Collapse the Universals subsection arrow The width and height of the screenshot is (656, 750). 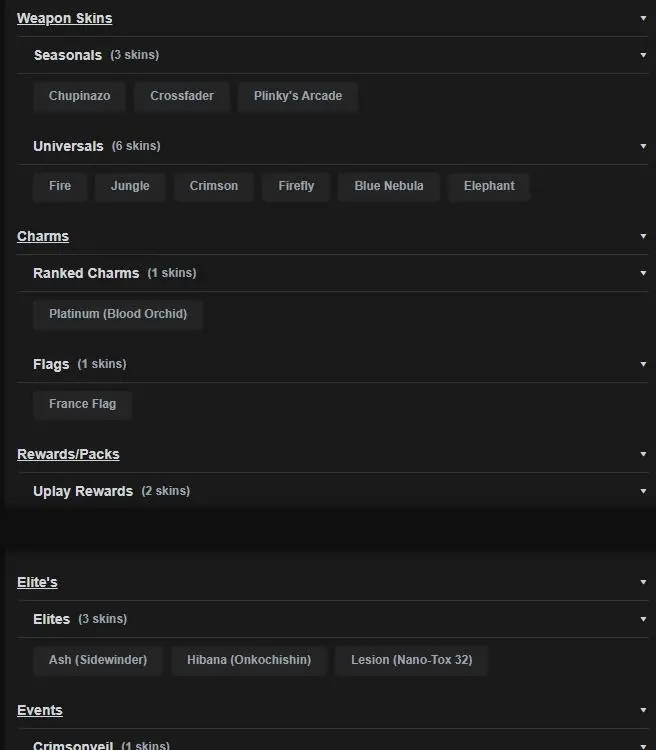coord(643,146)
